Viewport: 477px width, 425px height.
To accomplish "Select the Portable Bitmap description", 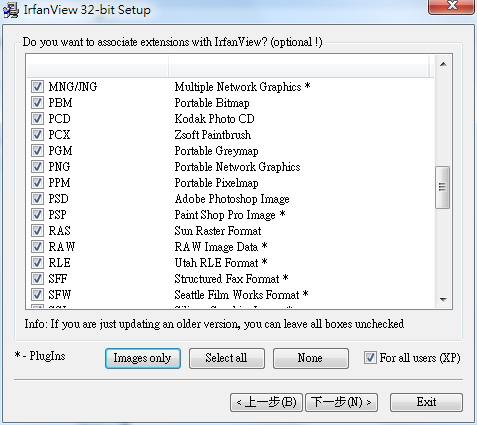I will pyautogui.click(x=212, y=103).
